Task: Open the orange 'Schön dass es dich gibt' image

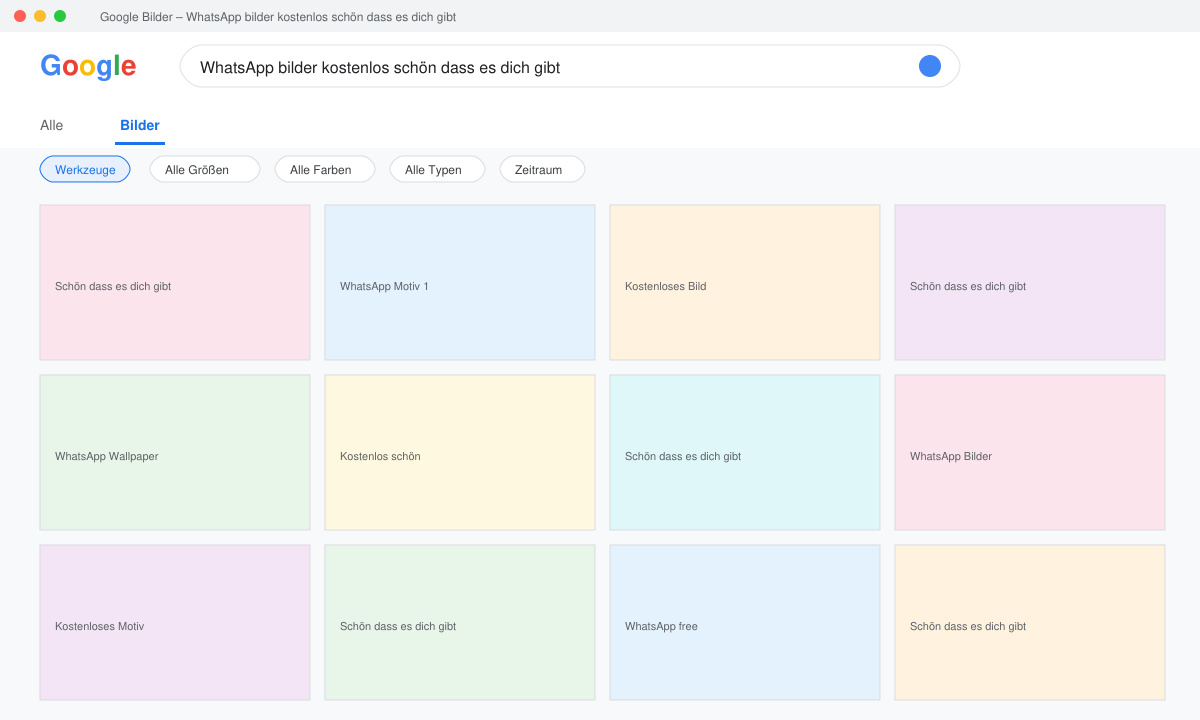Action: coord(1030,622)
